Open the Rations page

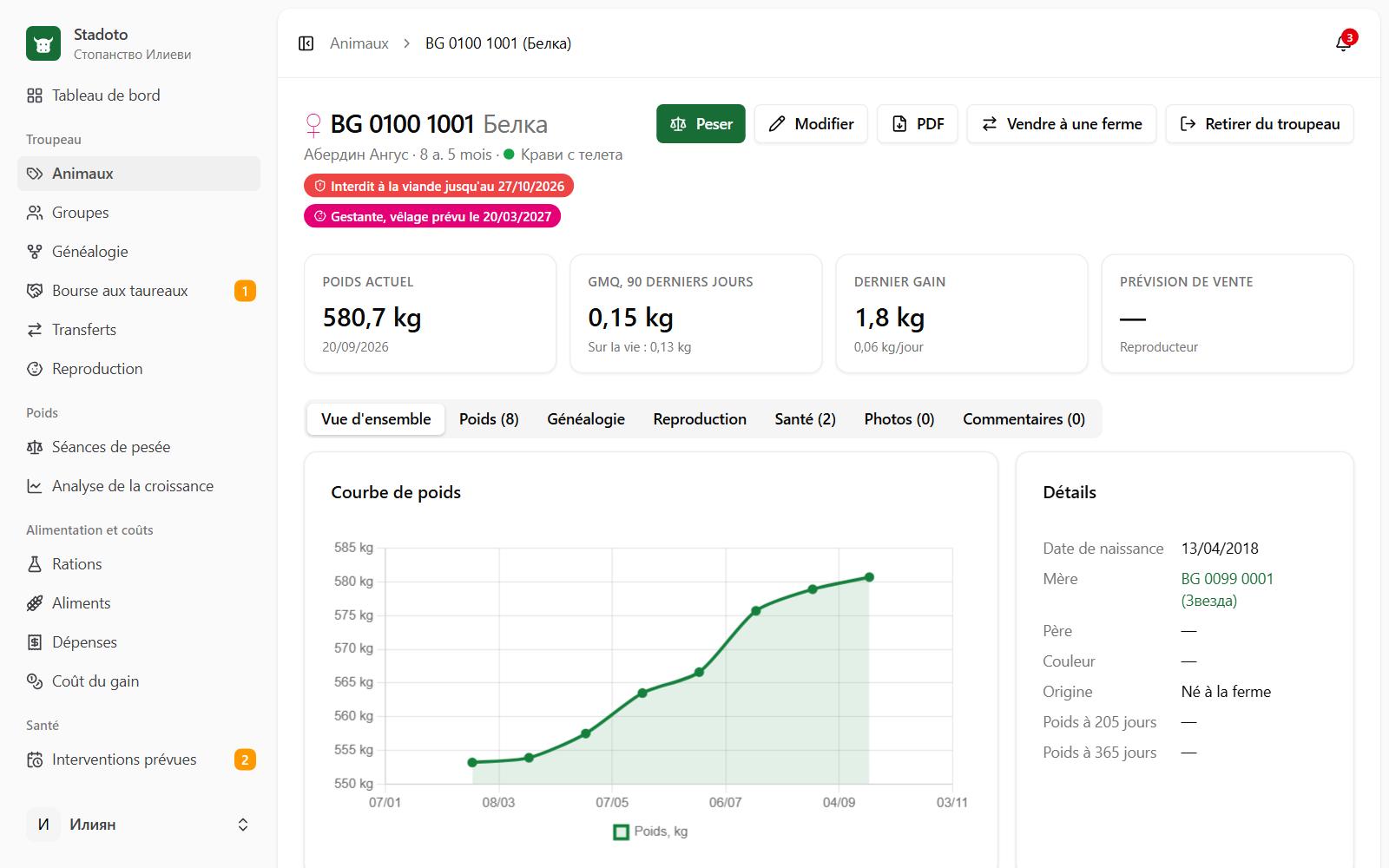tap(139, 564)
